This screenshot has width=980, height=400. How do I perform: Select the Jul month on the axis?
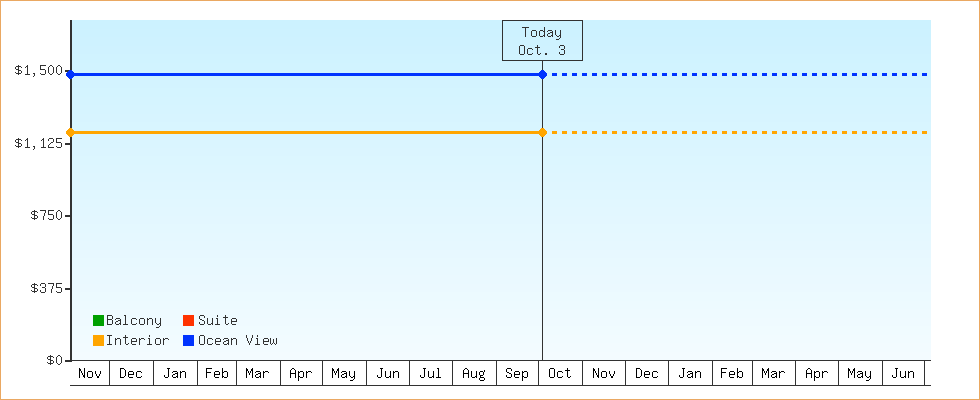pyautogui.click(x=431, y=373)
